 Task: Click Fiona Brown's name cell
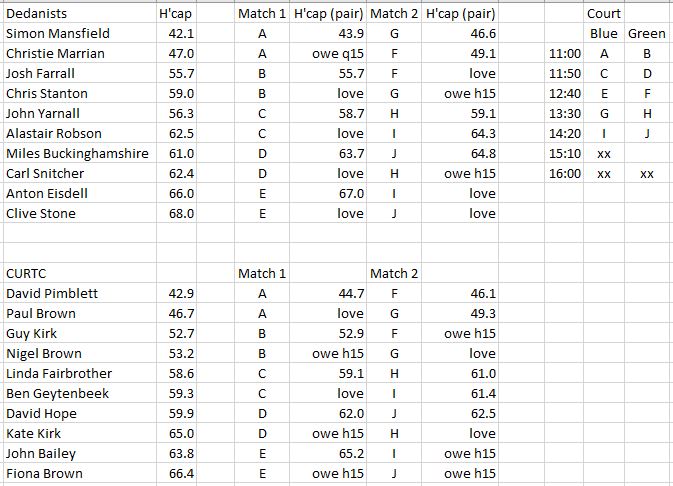45,473
